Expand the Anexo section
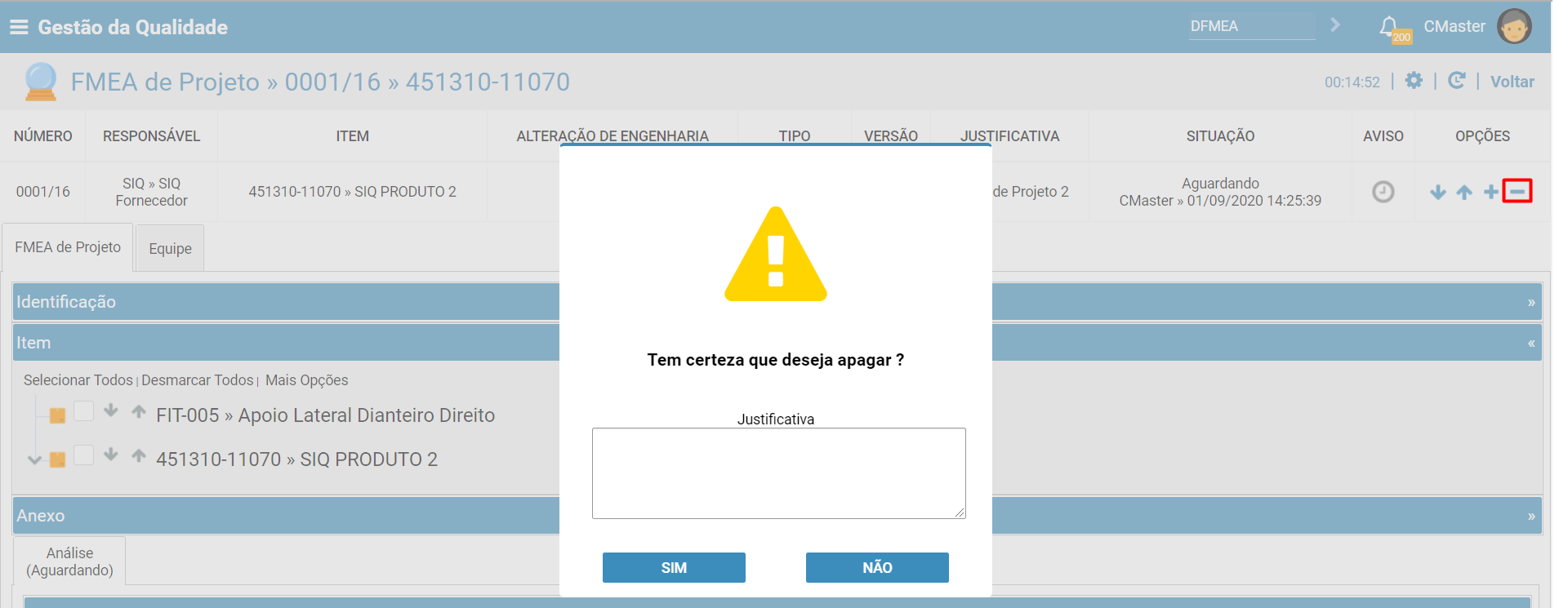 (1531, 517)
